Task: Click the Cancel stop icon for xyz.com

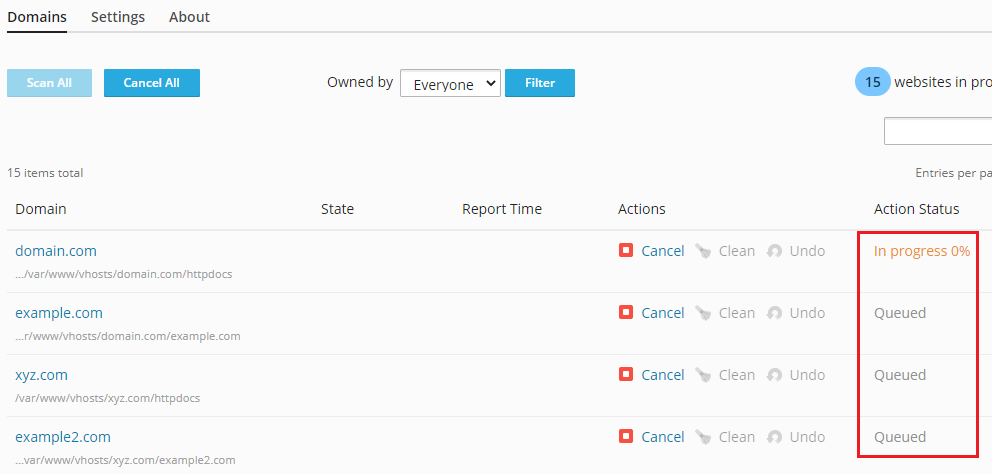Action: [626, 375]
